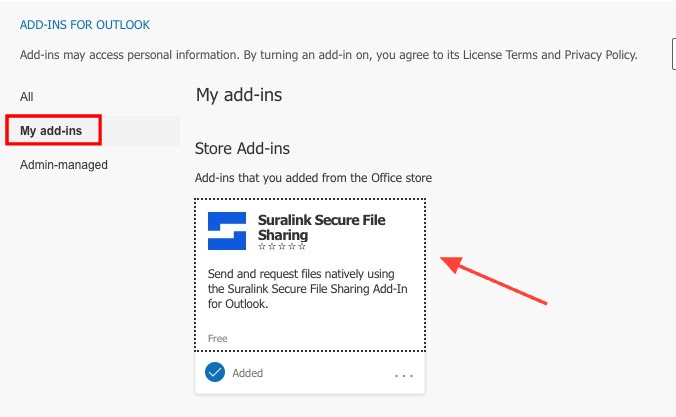
Task: Click the Added status label
Action: click(x=247, y=373)
